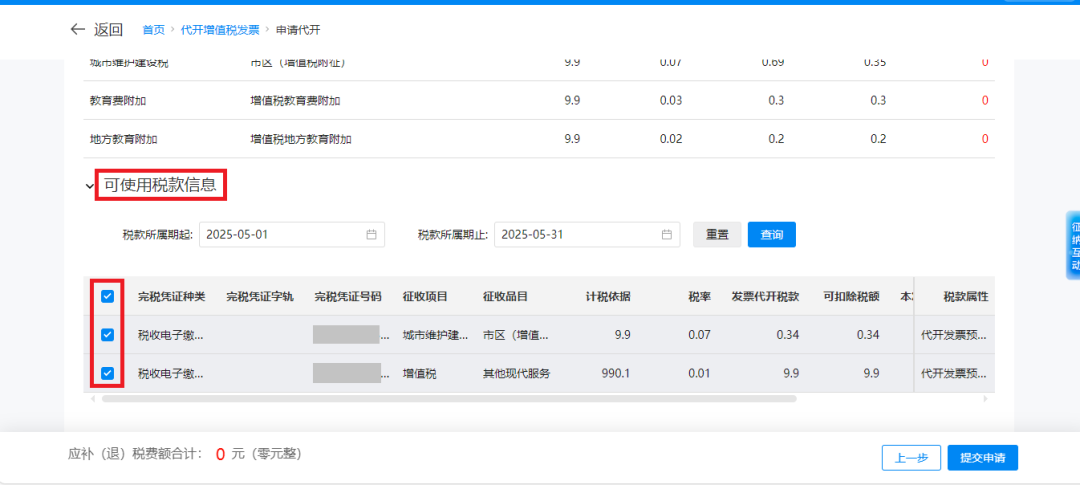Click the 重置 button
The width and height of the screenshot is (1080, 486).
717,234
